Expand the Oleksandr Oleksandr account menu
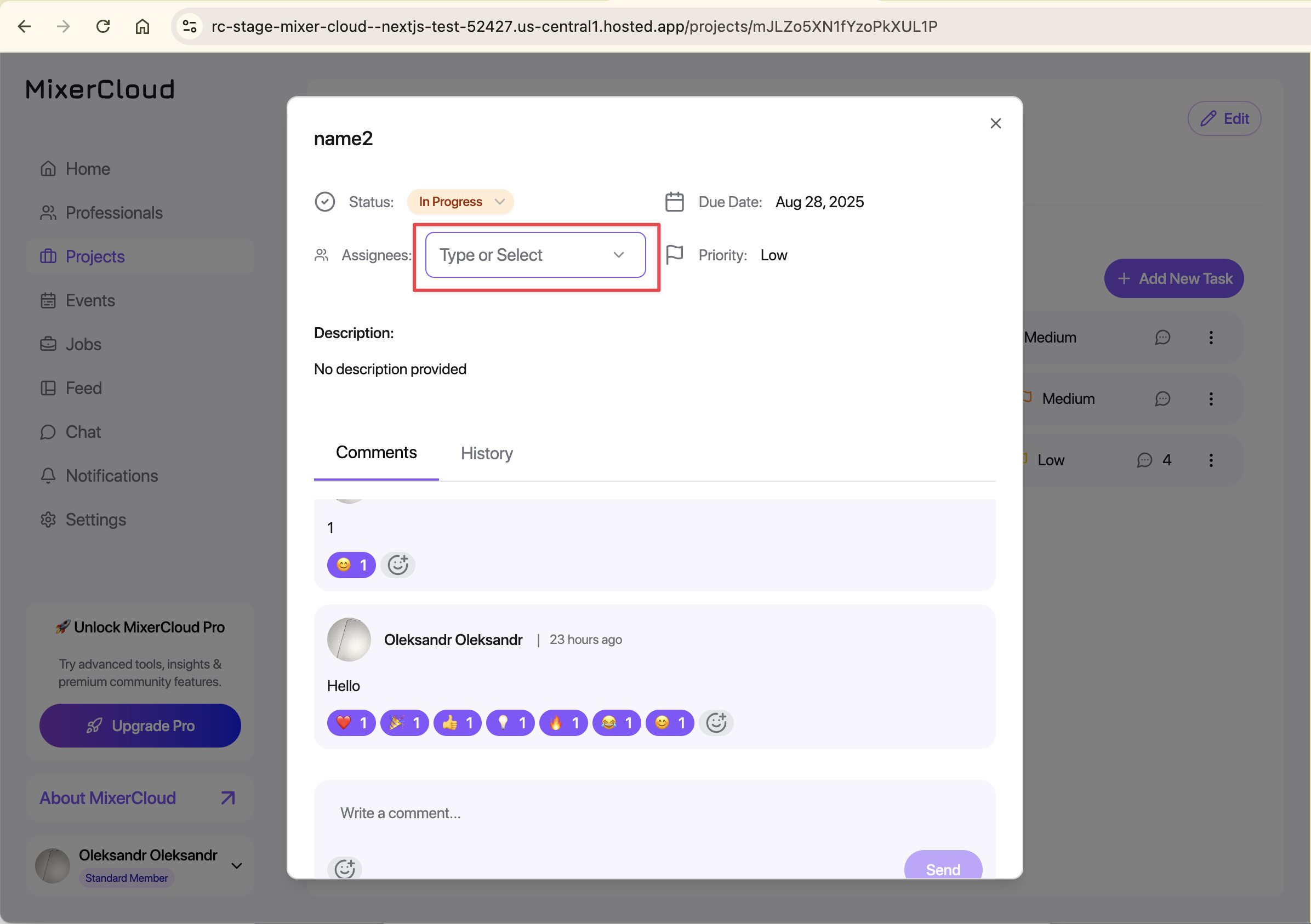 236,866
